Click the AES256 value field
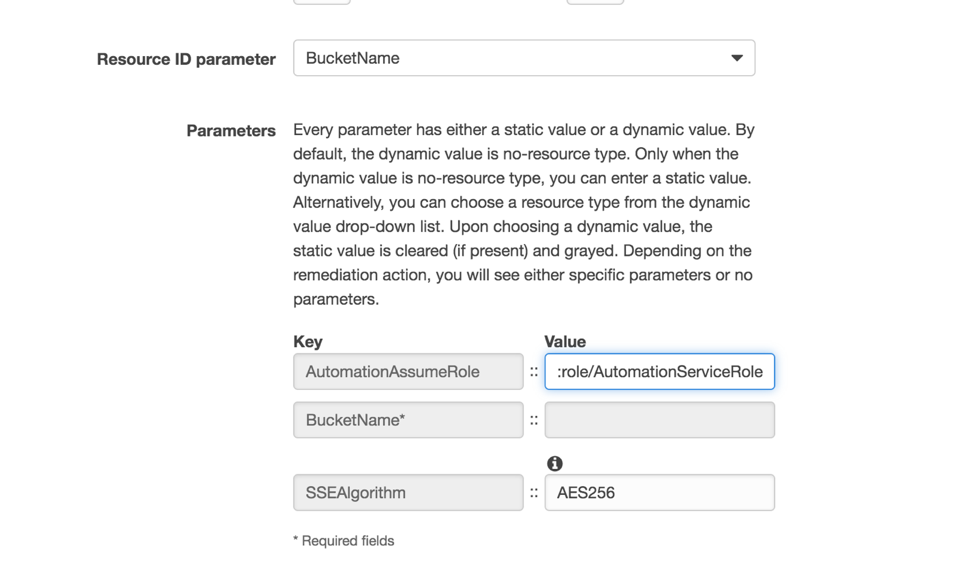The width and height of the screenshot is (974, 583). 659,493
